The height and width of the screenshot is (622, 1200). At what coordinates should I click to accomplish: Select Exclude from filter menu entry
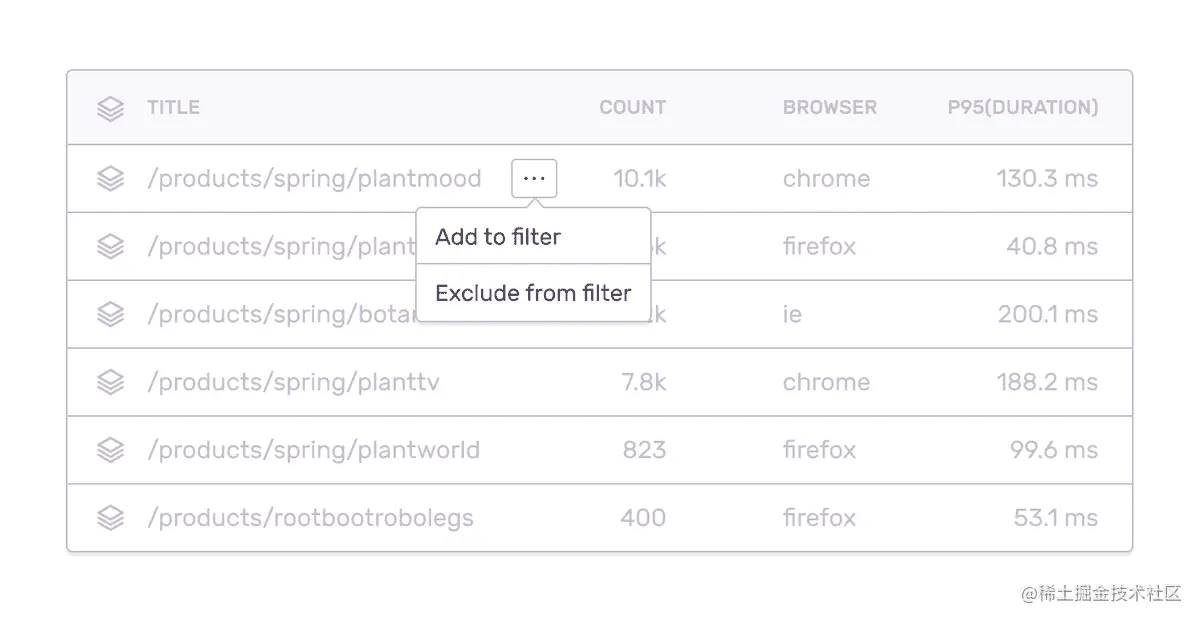tap(533, 293)
